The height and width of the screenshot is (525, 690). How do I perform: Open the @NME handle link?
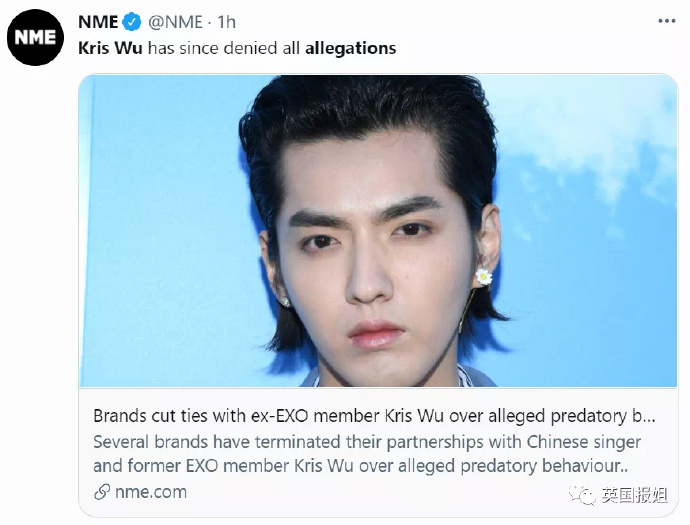(x=176, y=22)
